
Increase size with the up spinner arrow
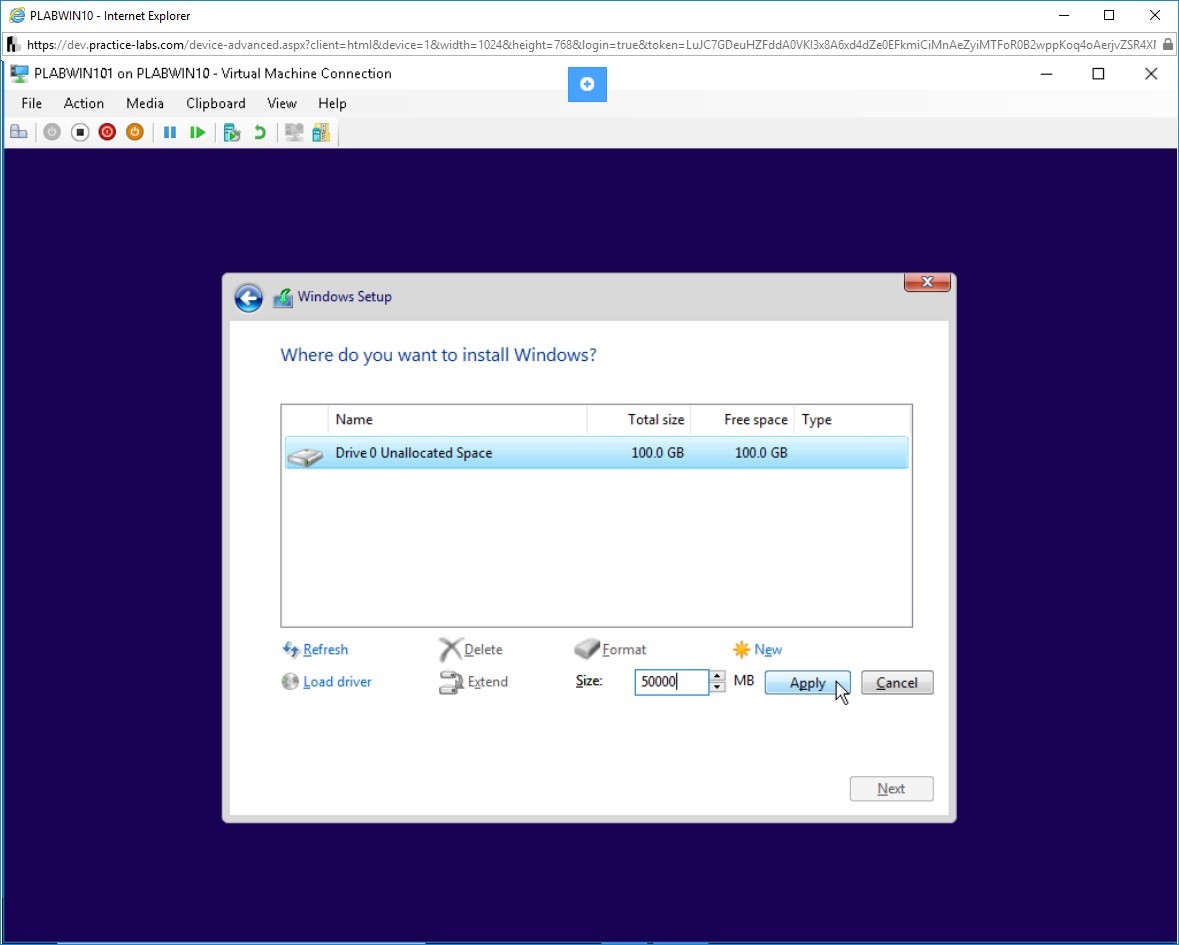click(x=717, y=676)
